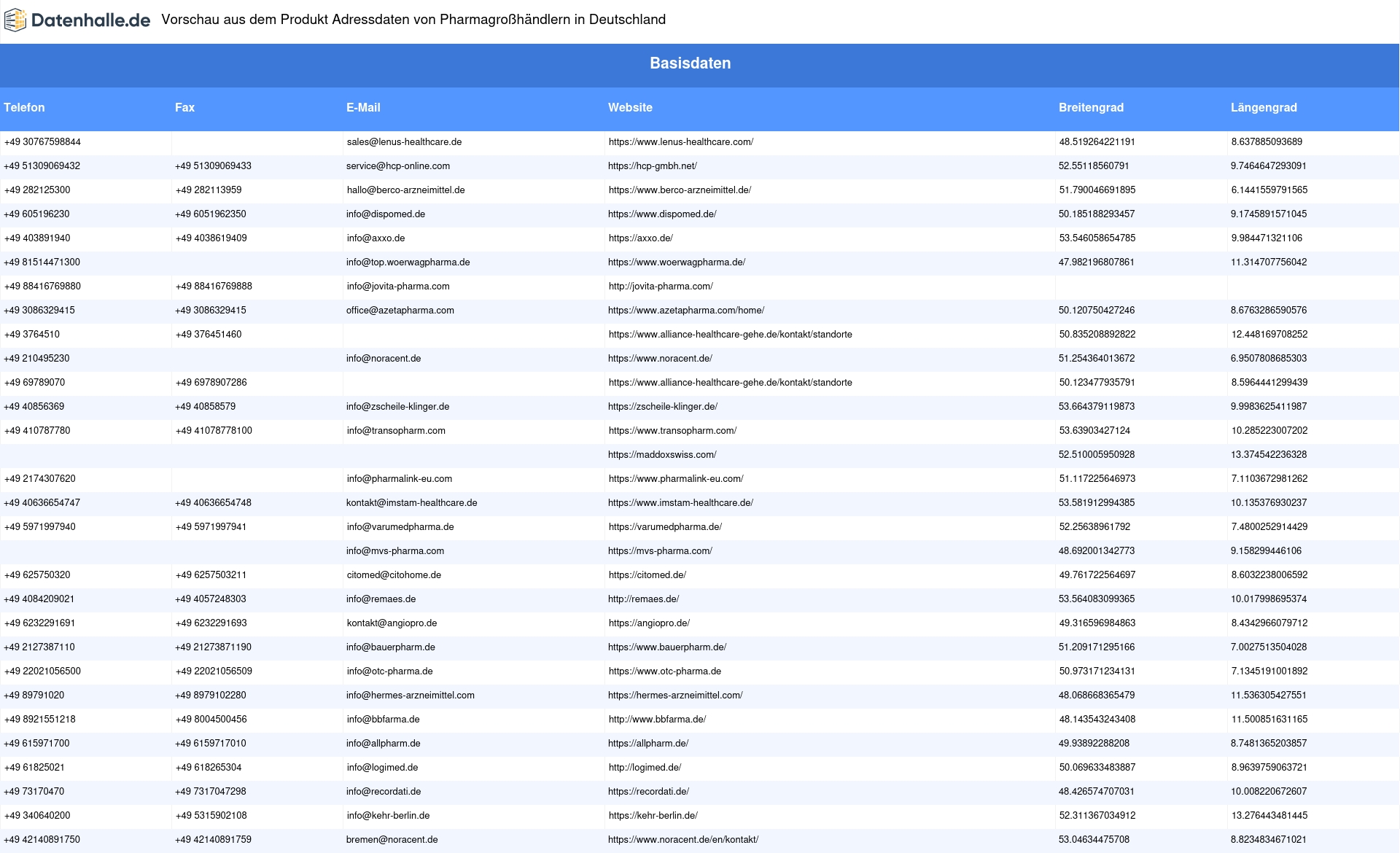Select fax number +49 51309069433
Screen dimensions: 1400x853
coord(213,166)
